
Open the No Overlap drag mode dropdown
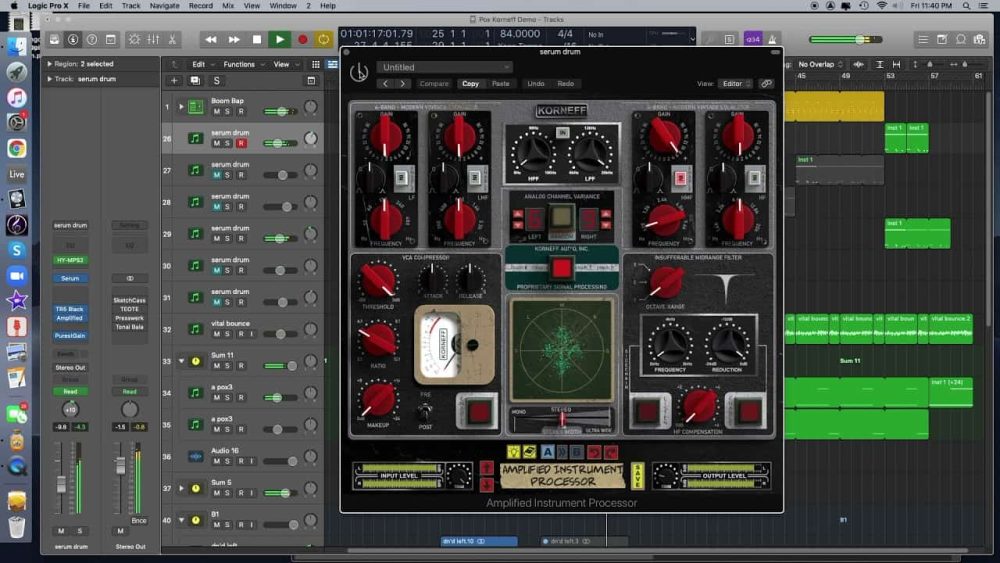(820, 64)
